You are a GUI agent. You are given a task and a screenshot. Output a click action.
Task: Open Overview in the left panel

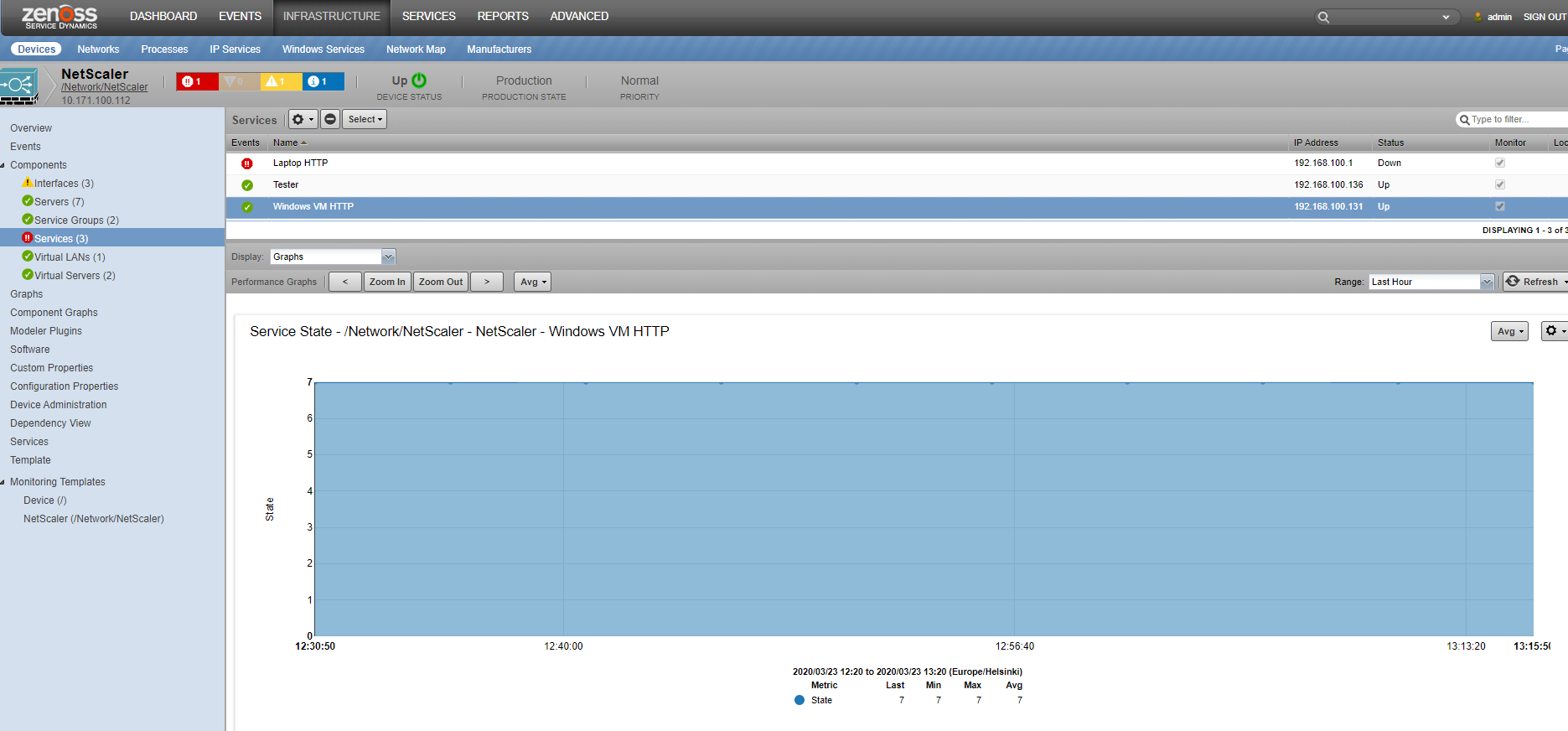coord(31,128)
